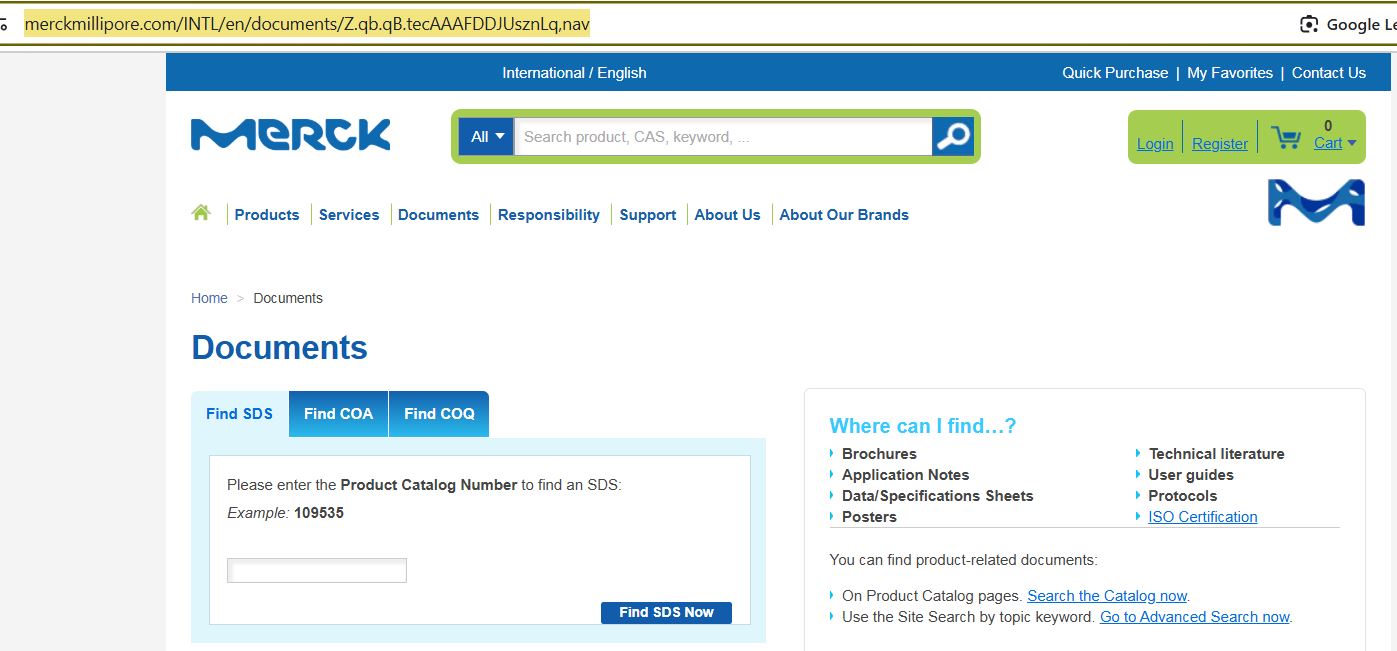
Task: Click the blue M brand emblem
Action: 1316,203
